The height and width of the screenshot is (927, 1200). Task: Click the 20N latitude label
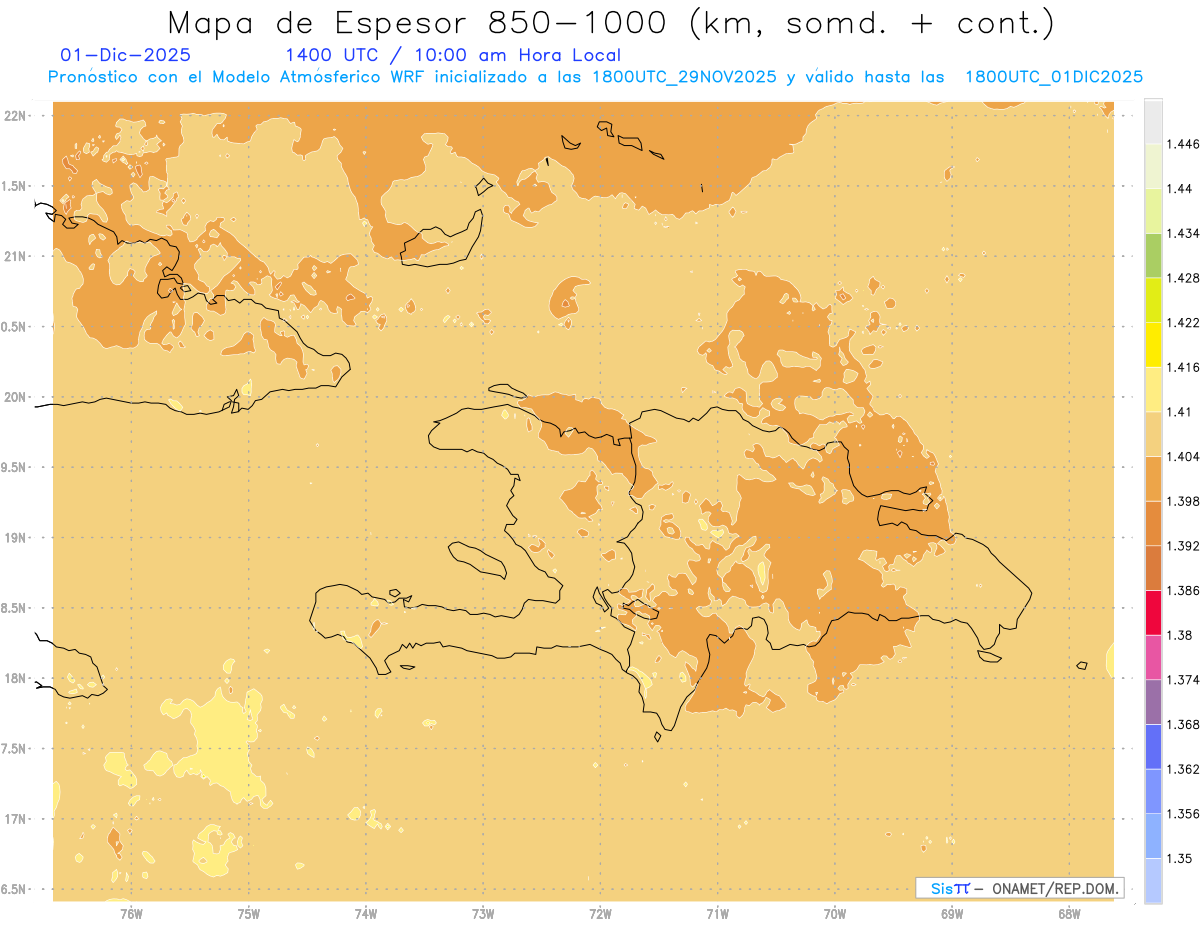[14, 397]
